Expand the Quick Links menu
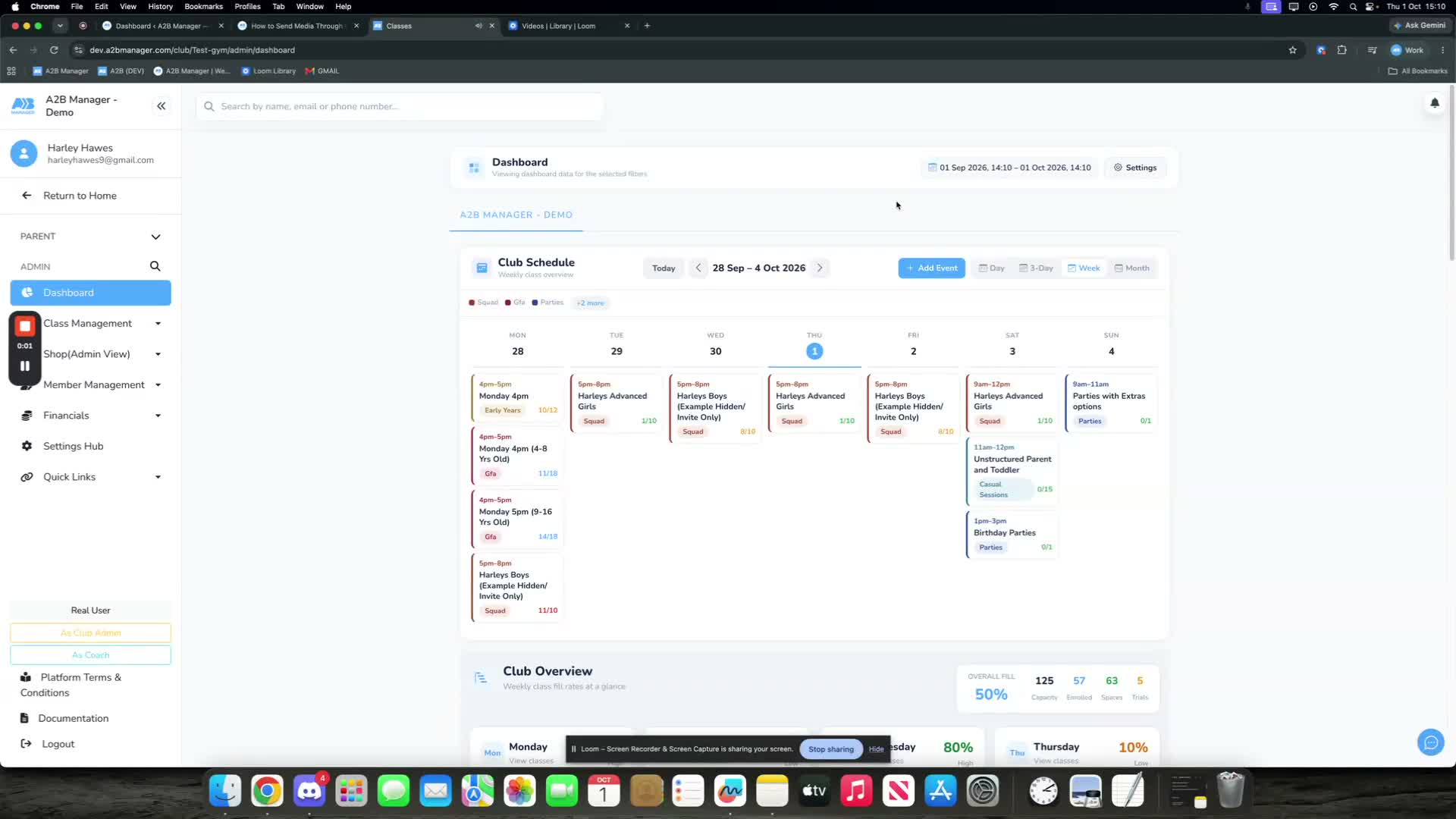1456x819 pixels. 158,477
